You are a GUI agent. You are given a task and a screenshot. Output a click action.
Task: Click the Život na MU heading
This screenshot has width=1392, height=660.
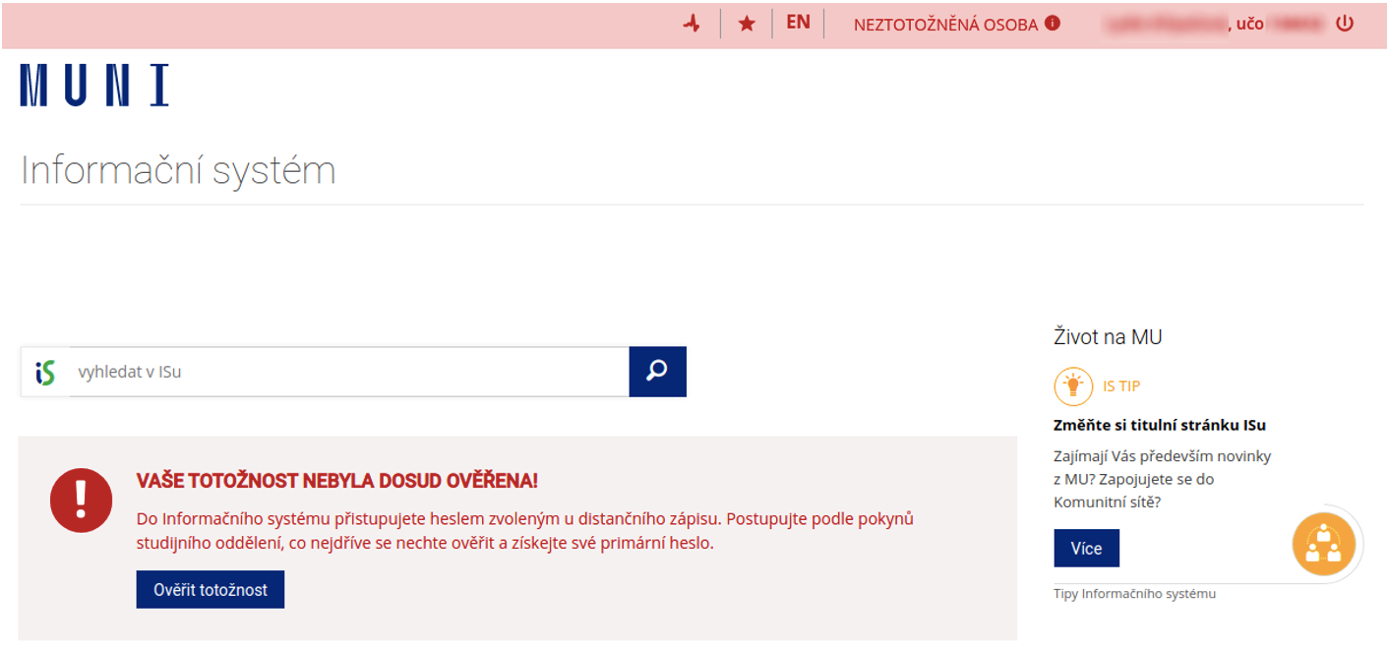pos(1108,337)
